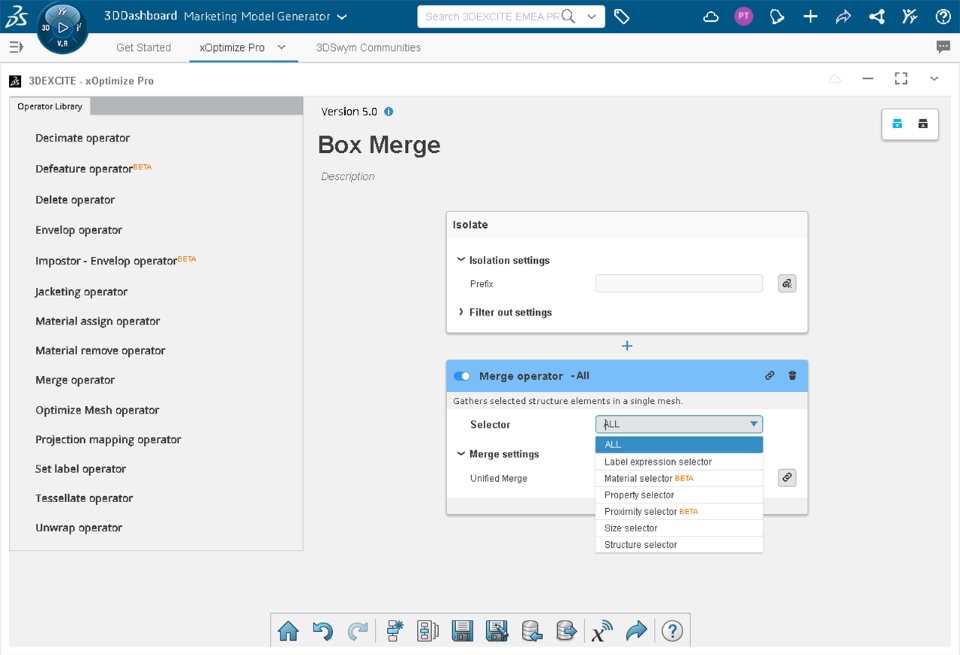Image resolution: width=960 pixels, height=655 pixels.
Task: Open the help icon in the top bar
Action: (943, 17)
